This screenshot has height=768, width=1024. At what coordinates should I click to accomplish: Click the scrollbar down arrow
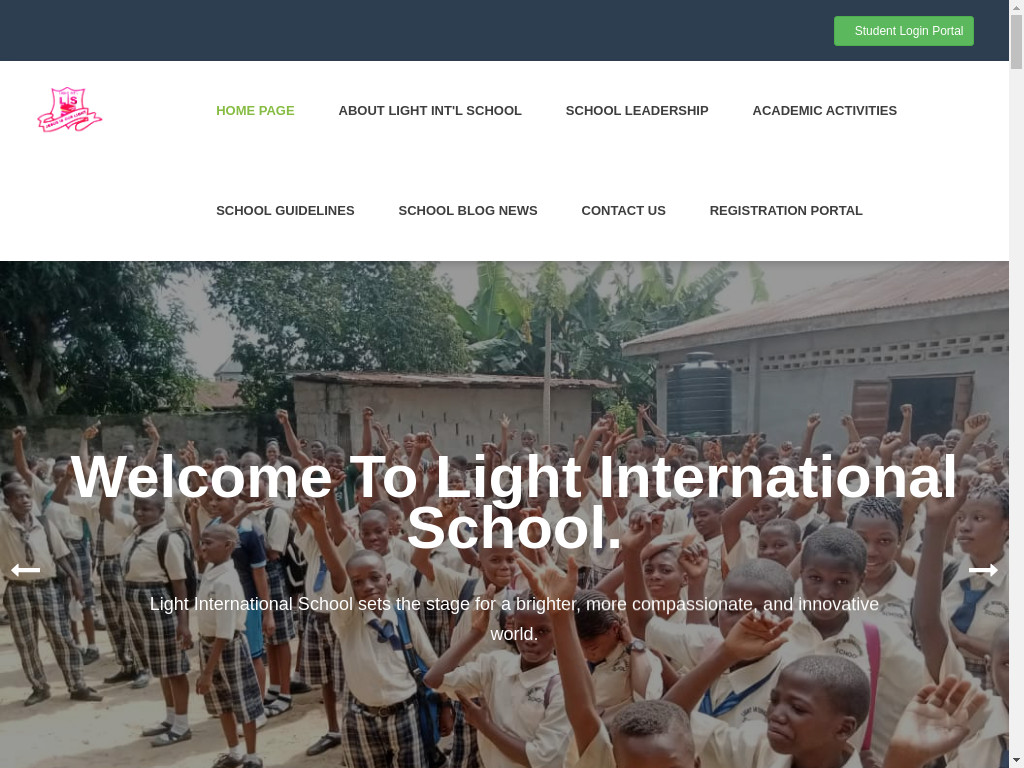1016,761
